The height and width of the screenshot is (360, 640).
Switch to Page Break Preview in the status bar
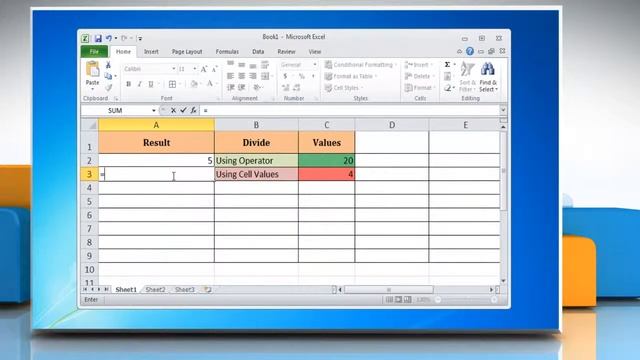(x=408, y=300)
